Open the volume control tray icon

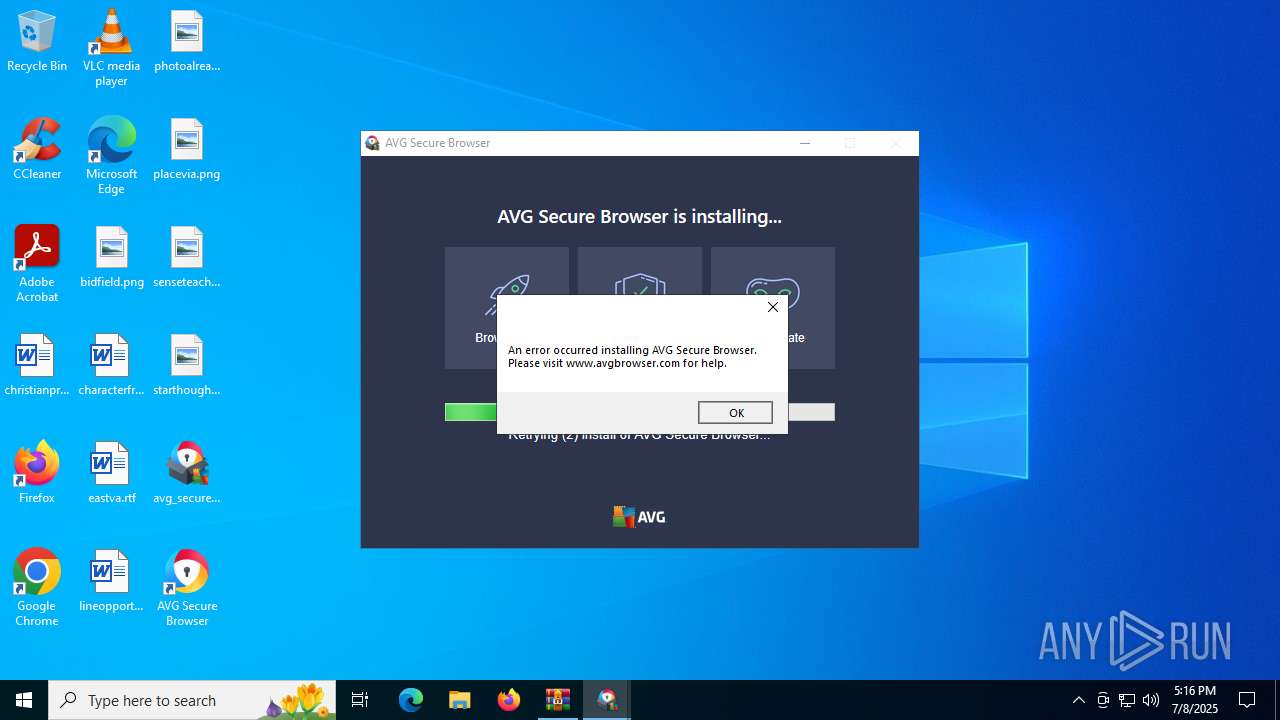[x=1151, y=700]
